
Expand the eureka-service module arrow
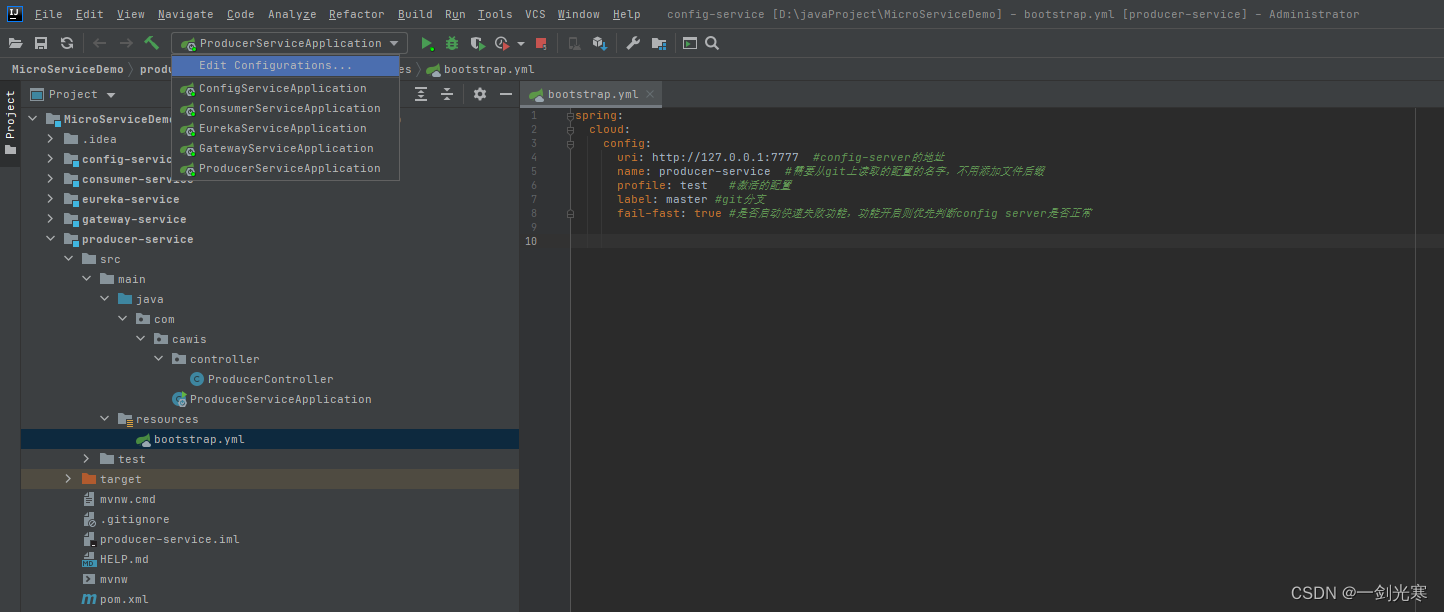pyautogui.click(x=51, y=199)
